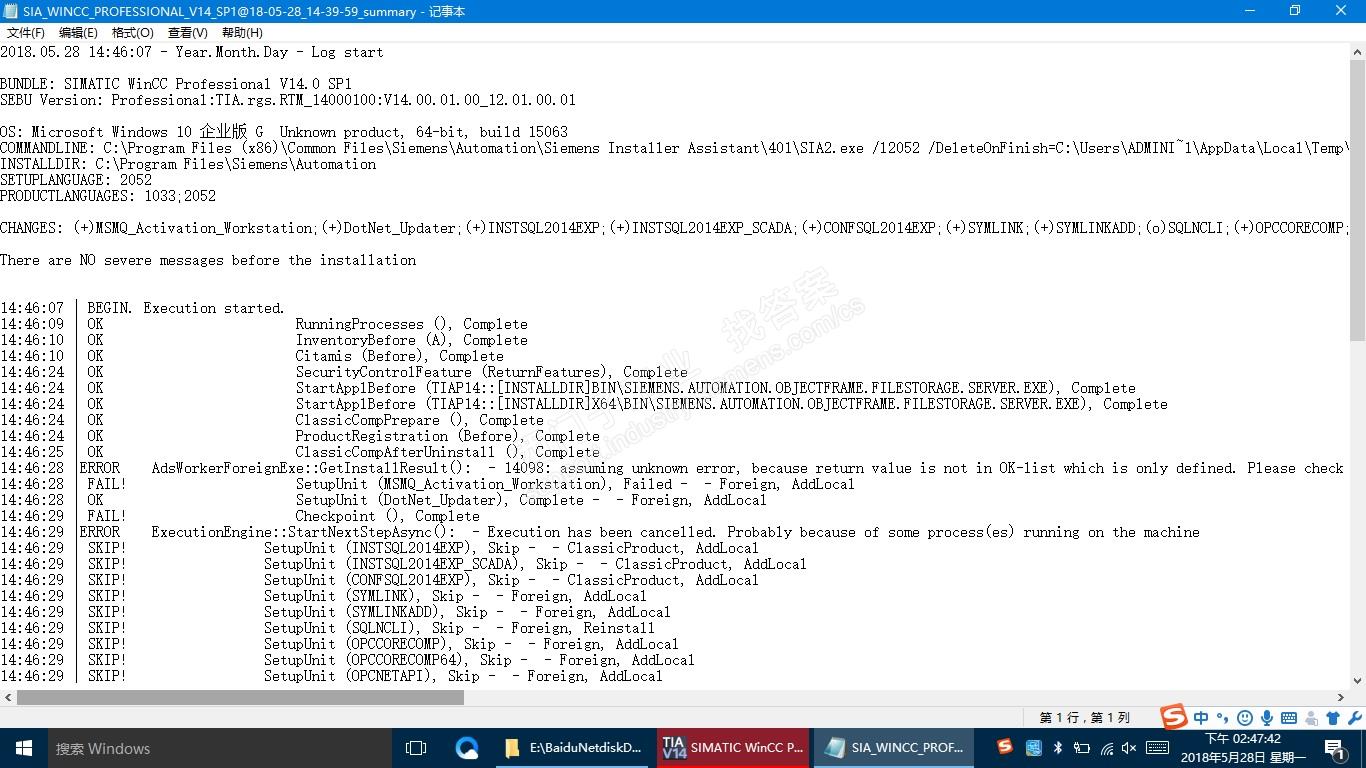The height and width of the screenshot is (768, 1366).
Task: Click the 'SetupUnit (MSMQ_Activation_Workstation), Failed' line
Action: click(x=575, y=484)
